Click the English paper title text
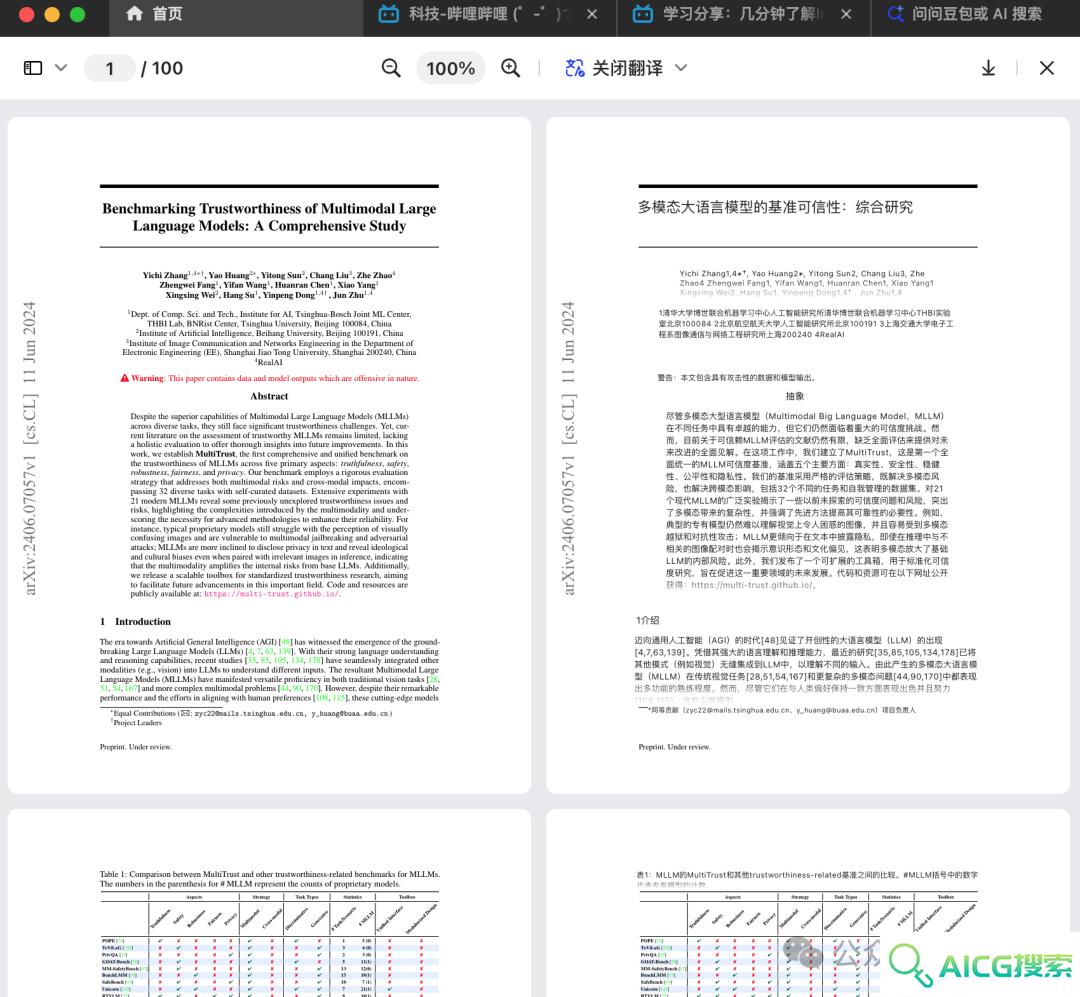Image resolution: width=1080 pixels, height=997 pixels. pos(269,217)
